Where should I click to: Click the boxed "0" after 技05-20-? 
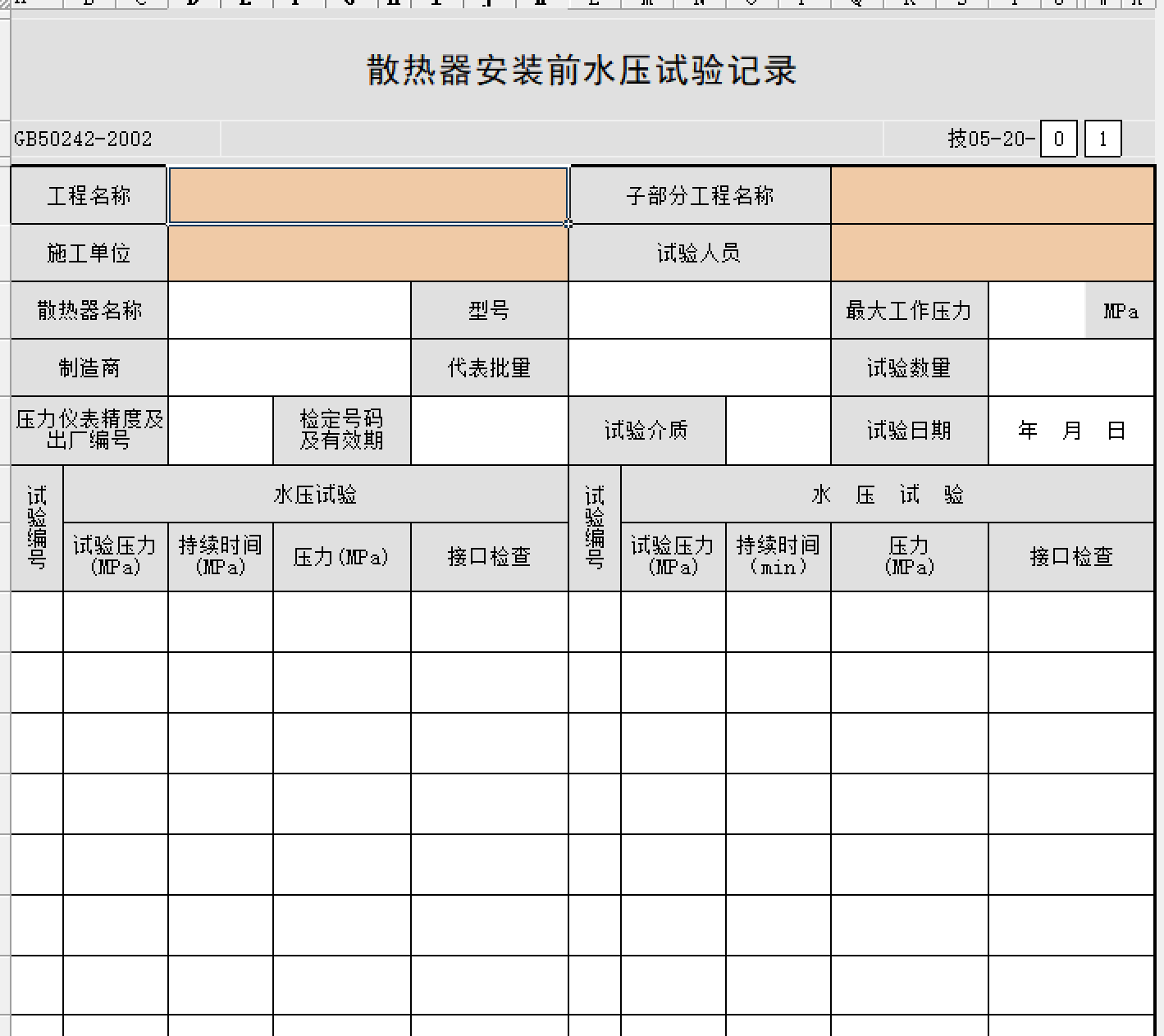(x=1058, y=139)
